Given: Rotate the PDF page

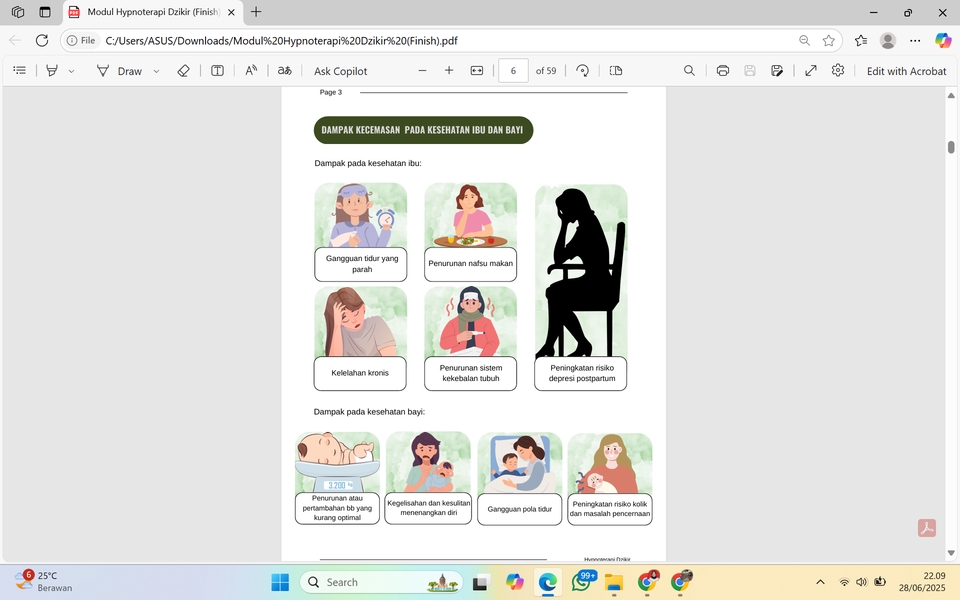Looking at the screenshot, I should (582, 70).
